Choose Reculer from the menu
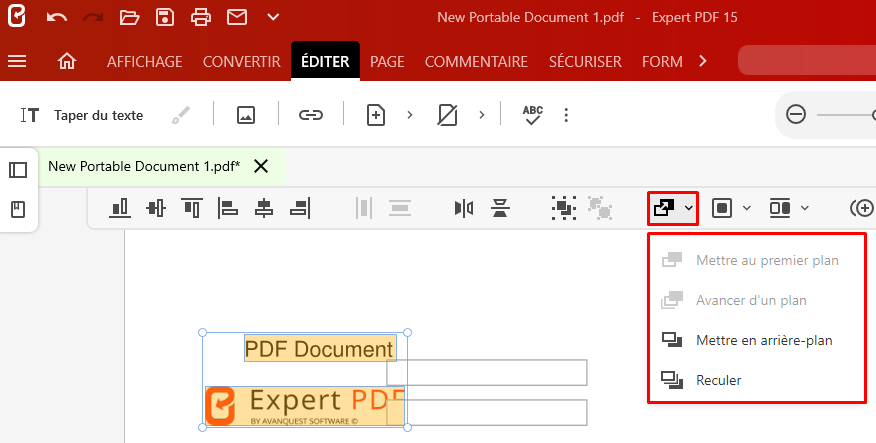Image resolution: width=876 pixels, height=443 pixels. pos(756,380)
